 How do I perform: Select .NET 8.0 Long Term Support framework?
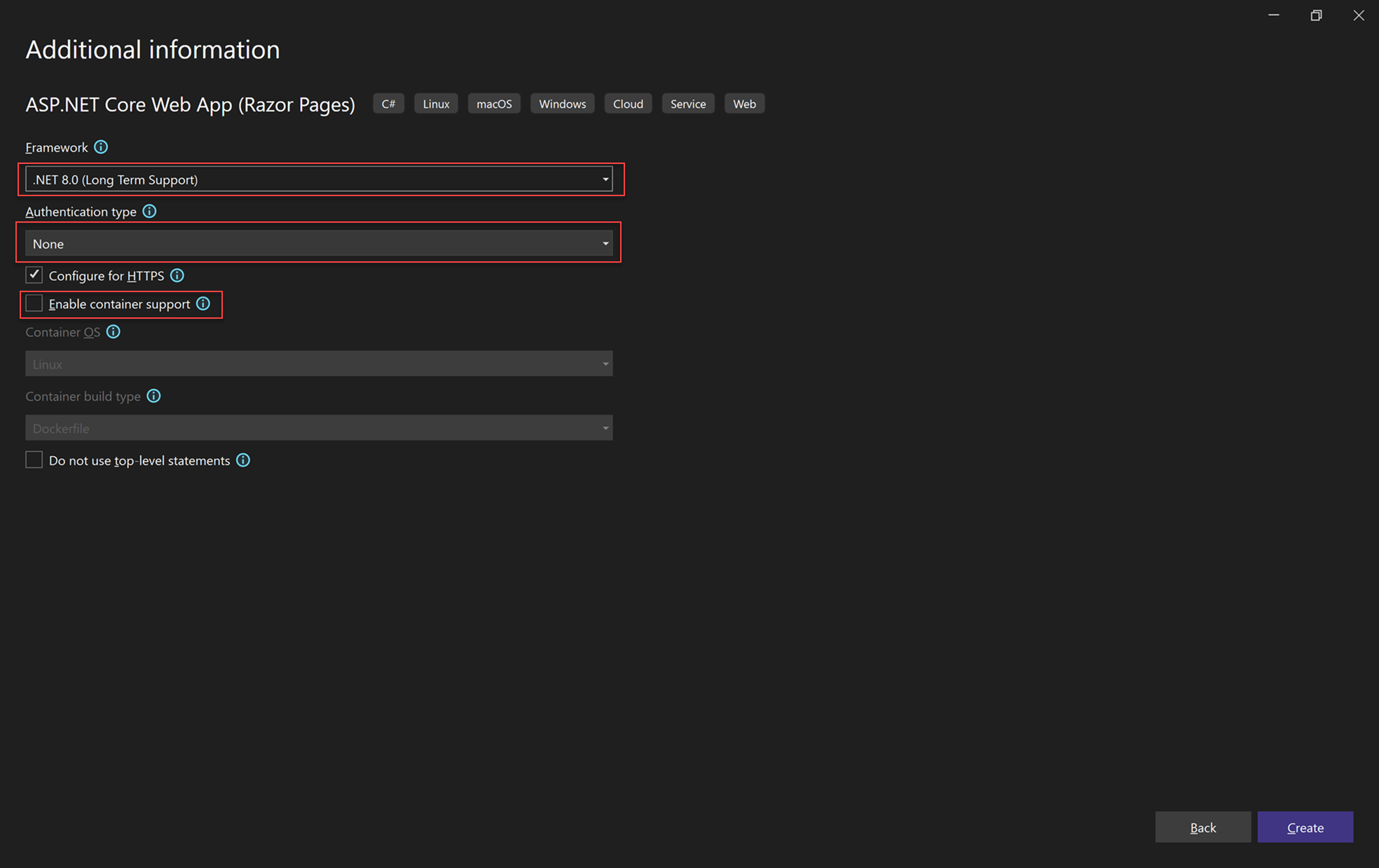320,179
